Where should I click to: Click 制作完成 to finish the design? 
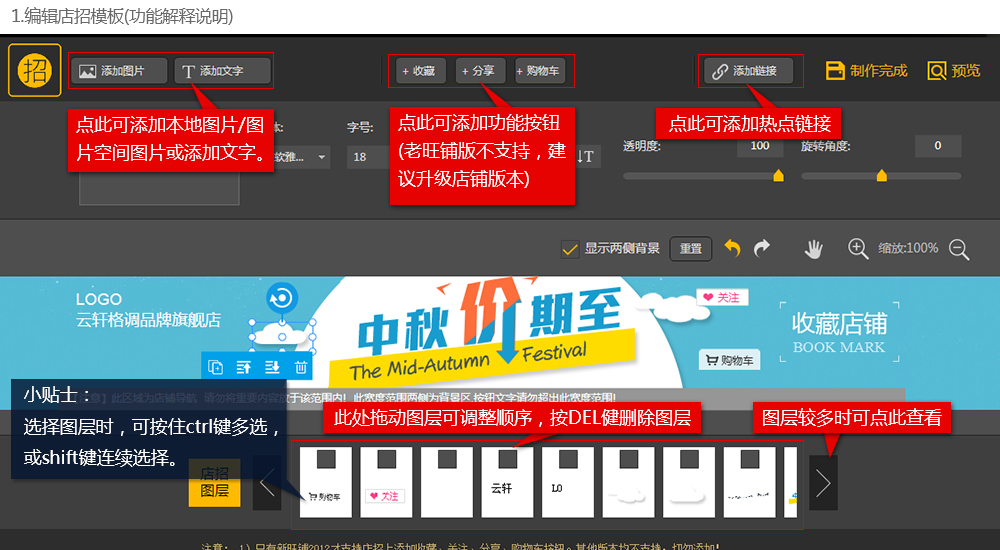coord(866,71)
